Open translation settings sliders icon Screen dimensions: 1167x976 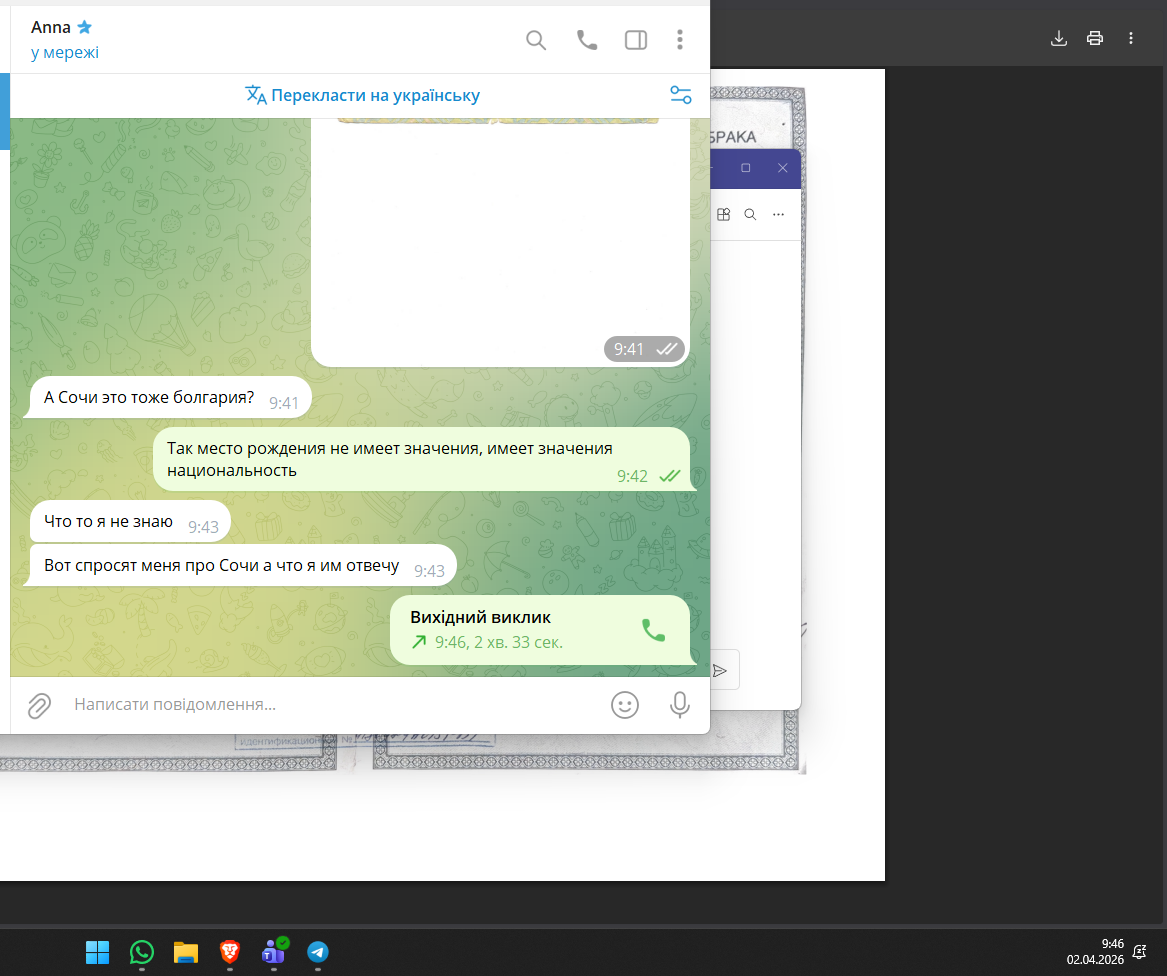[x=680, y=95]
